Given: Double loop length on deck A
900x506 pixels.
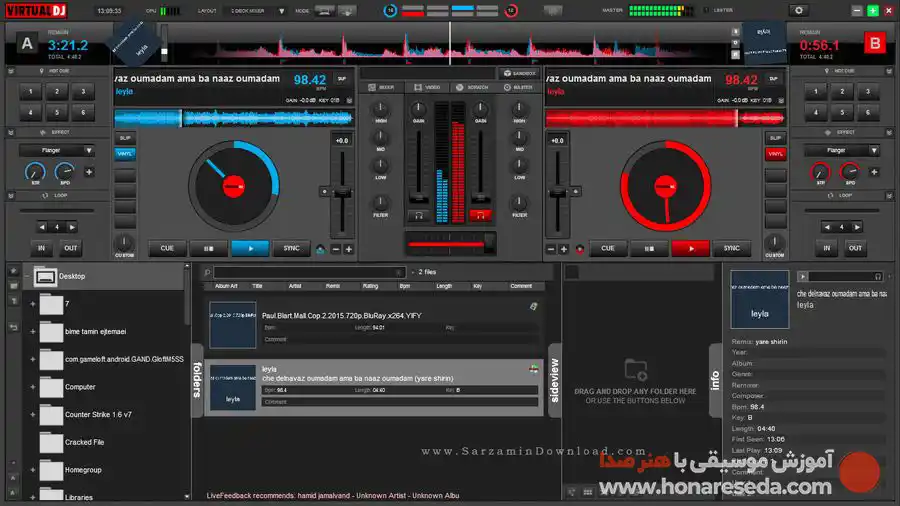Looking at the screenshot, I should coord(72,227).
